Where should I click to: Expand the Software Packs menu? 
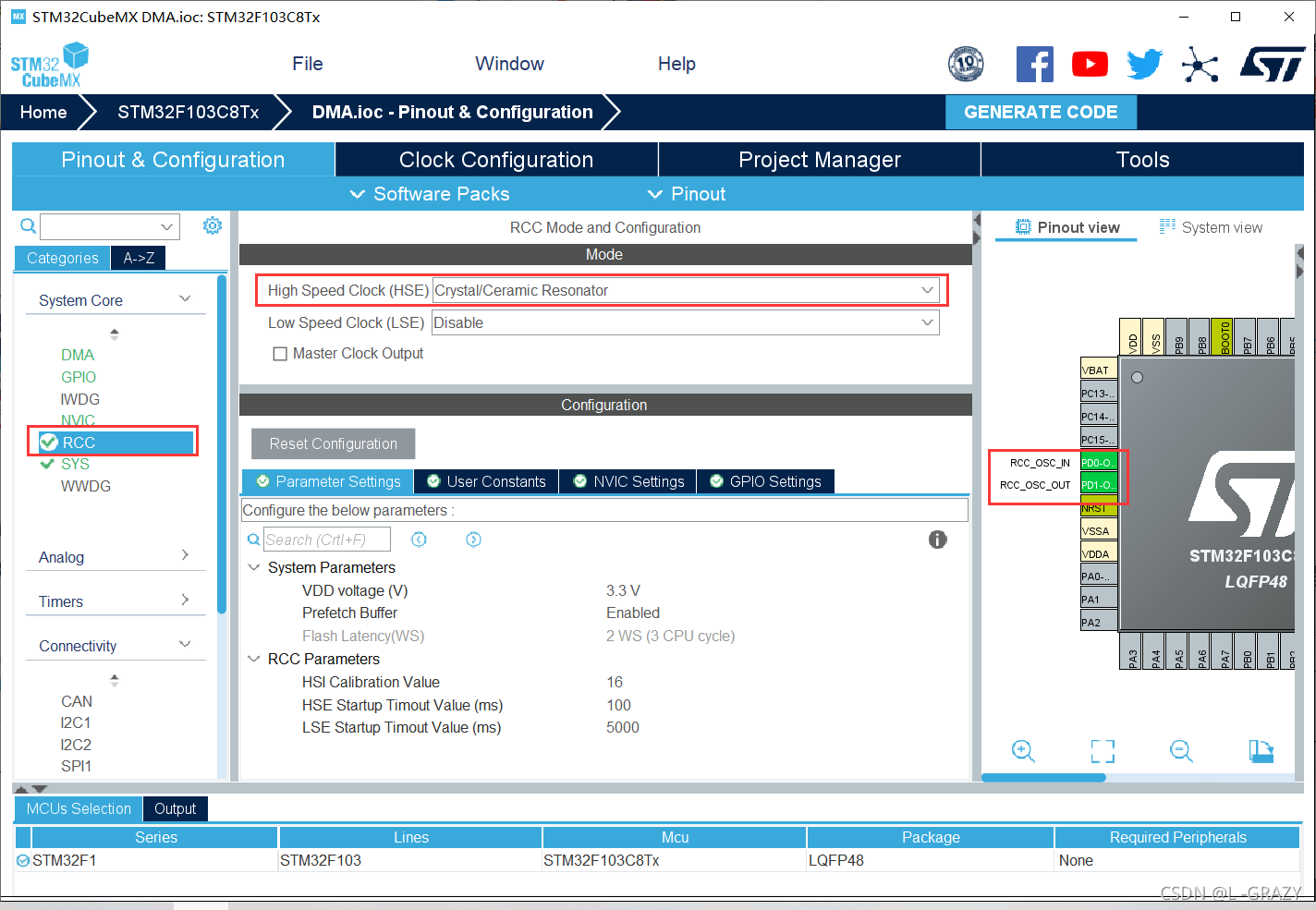pos(430,194)
